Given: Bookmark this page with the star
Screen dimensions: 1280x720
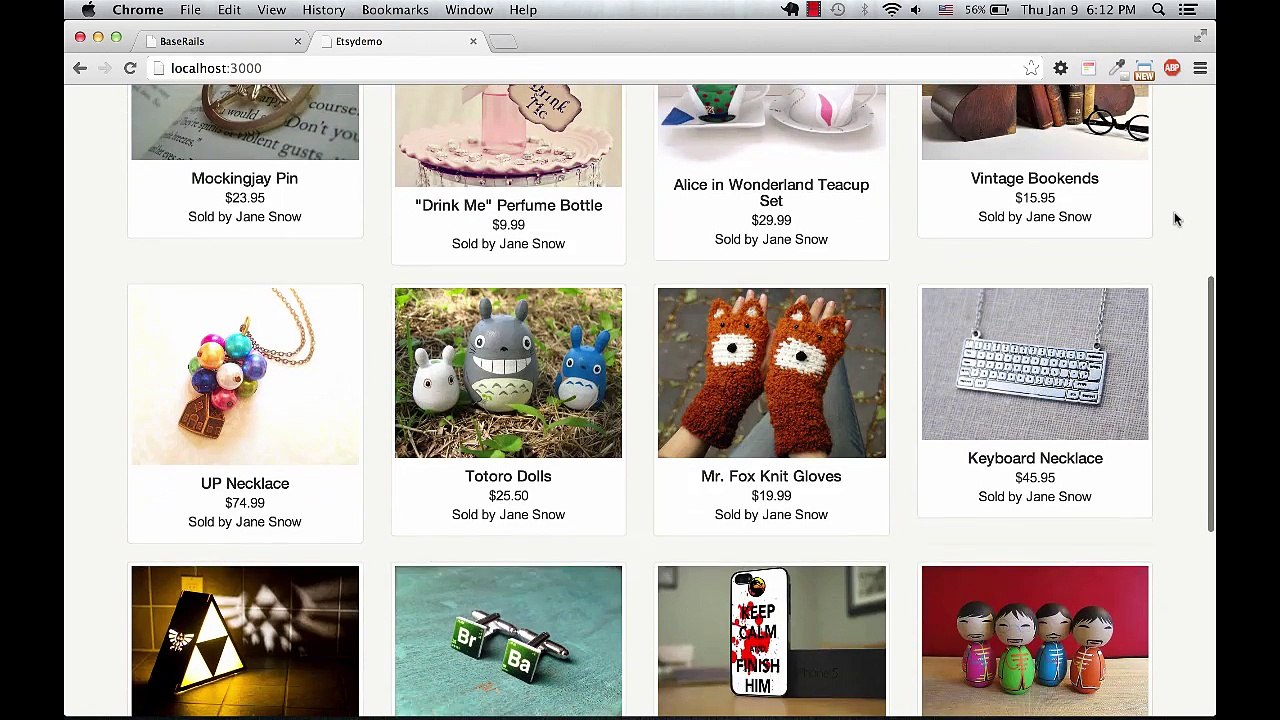Looking at the screenshot, I should (1031, 68).
